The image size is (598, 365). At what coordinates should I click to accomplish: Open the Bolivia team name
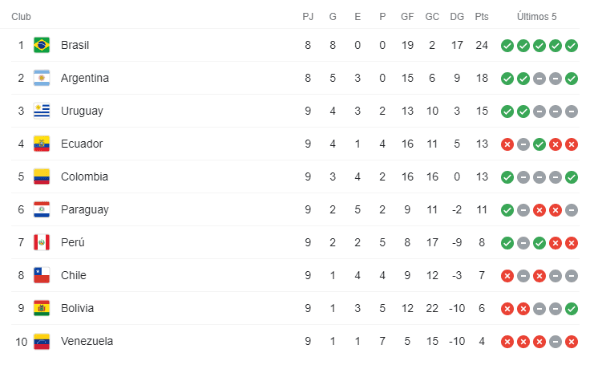(77, 308)
